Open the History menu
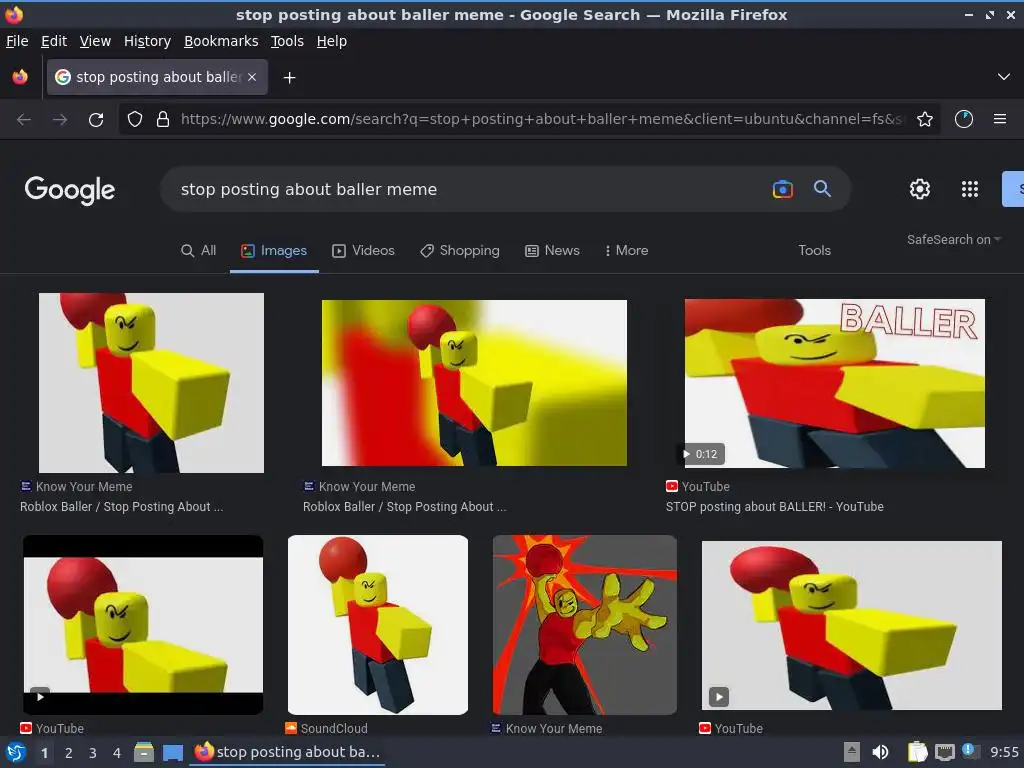Image resolution: width=1024 pixels, height=768 pixels. pyautogui.click(x=147, y=41)
